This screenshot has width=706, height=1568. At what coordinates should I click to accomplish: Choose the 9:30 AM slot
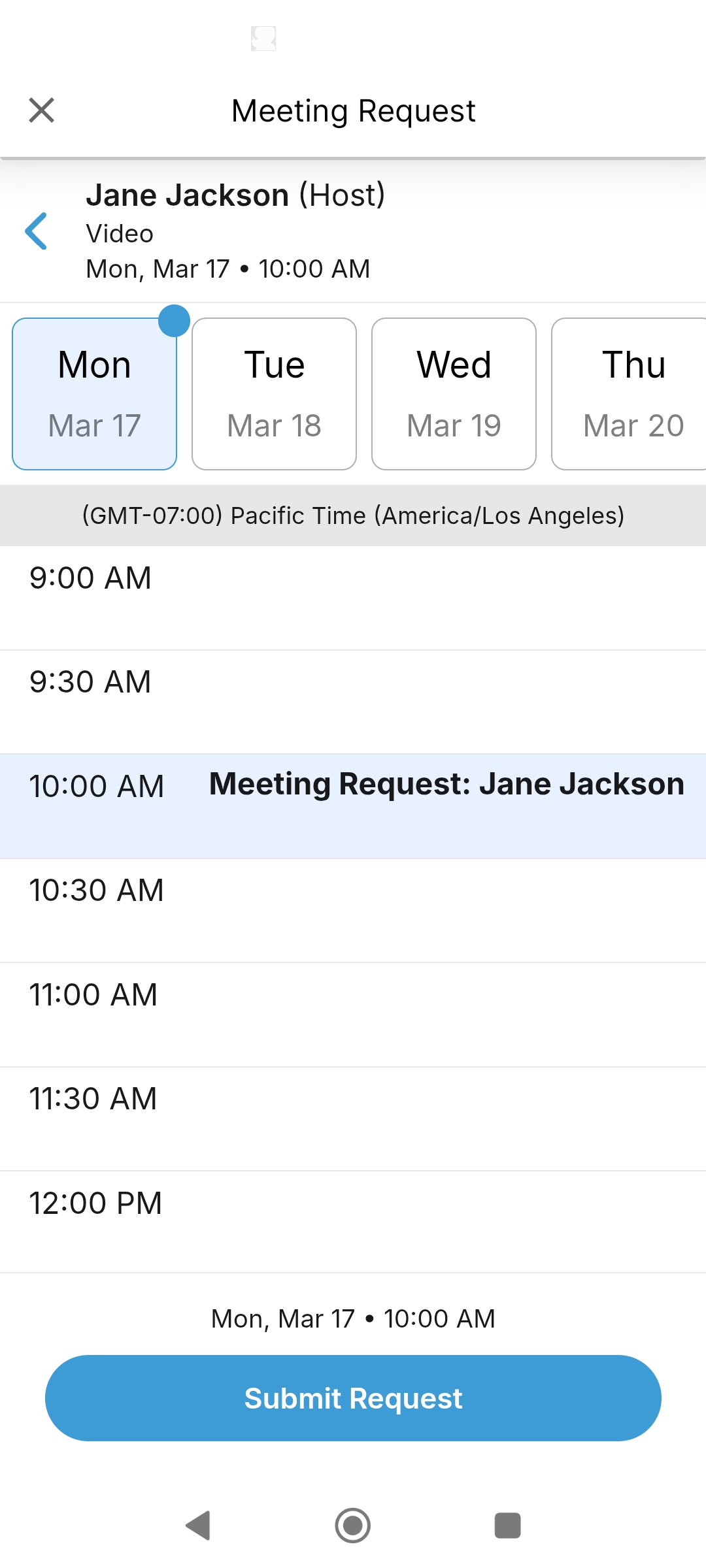tap(353, 702)
